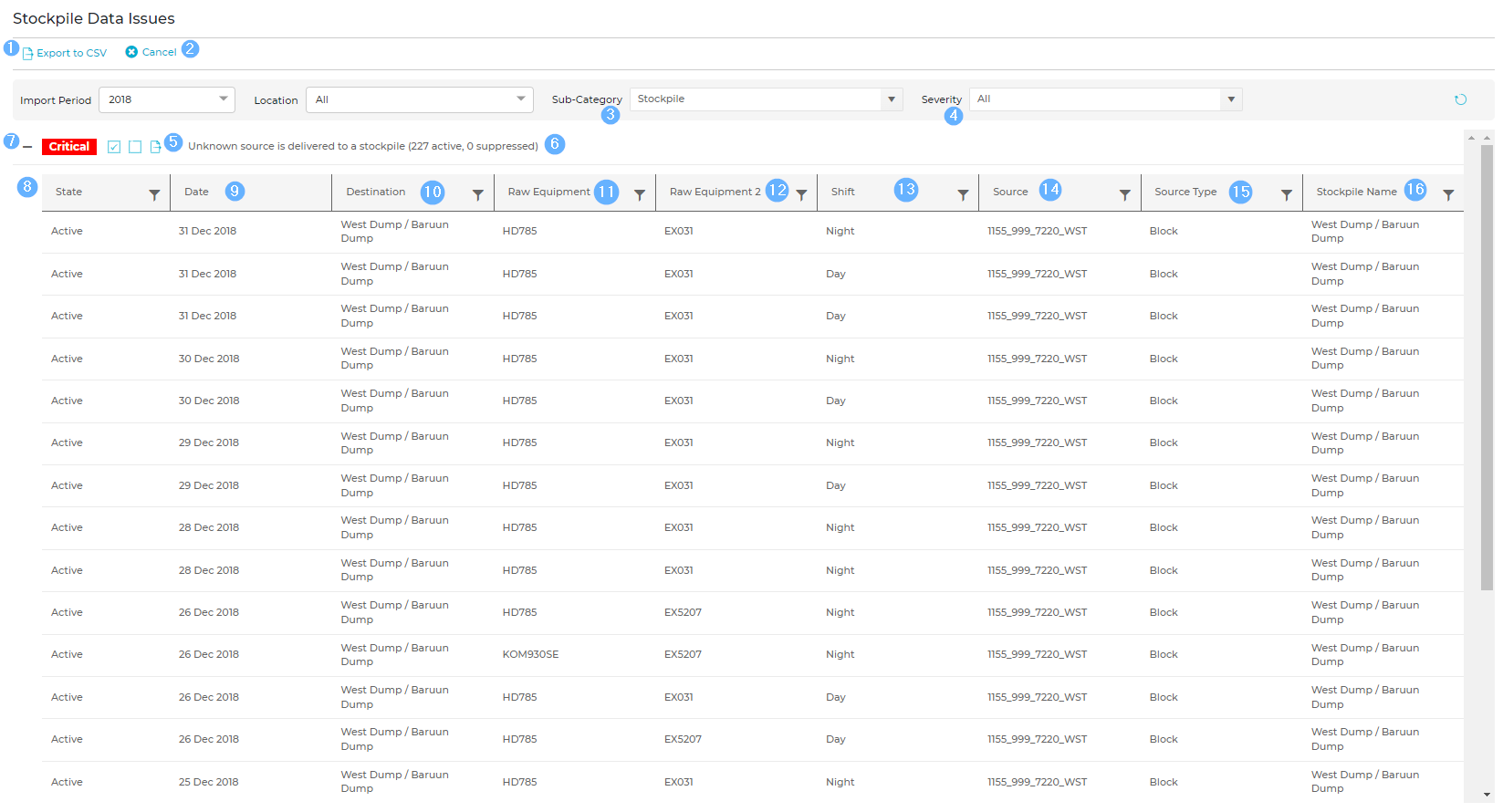Click the Cancel link
The height and width of the screenshot is (812, 1503).
160,52
